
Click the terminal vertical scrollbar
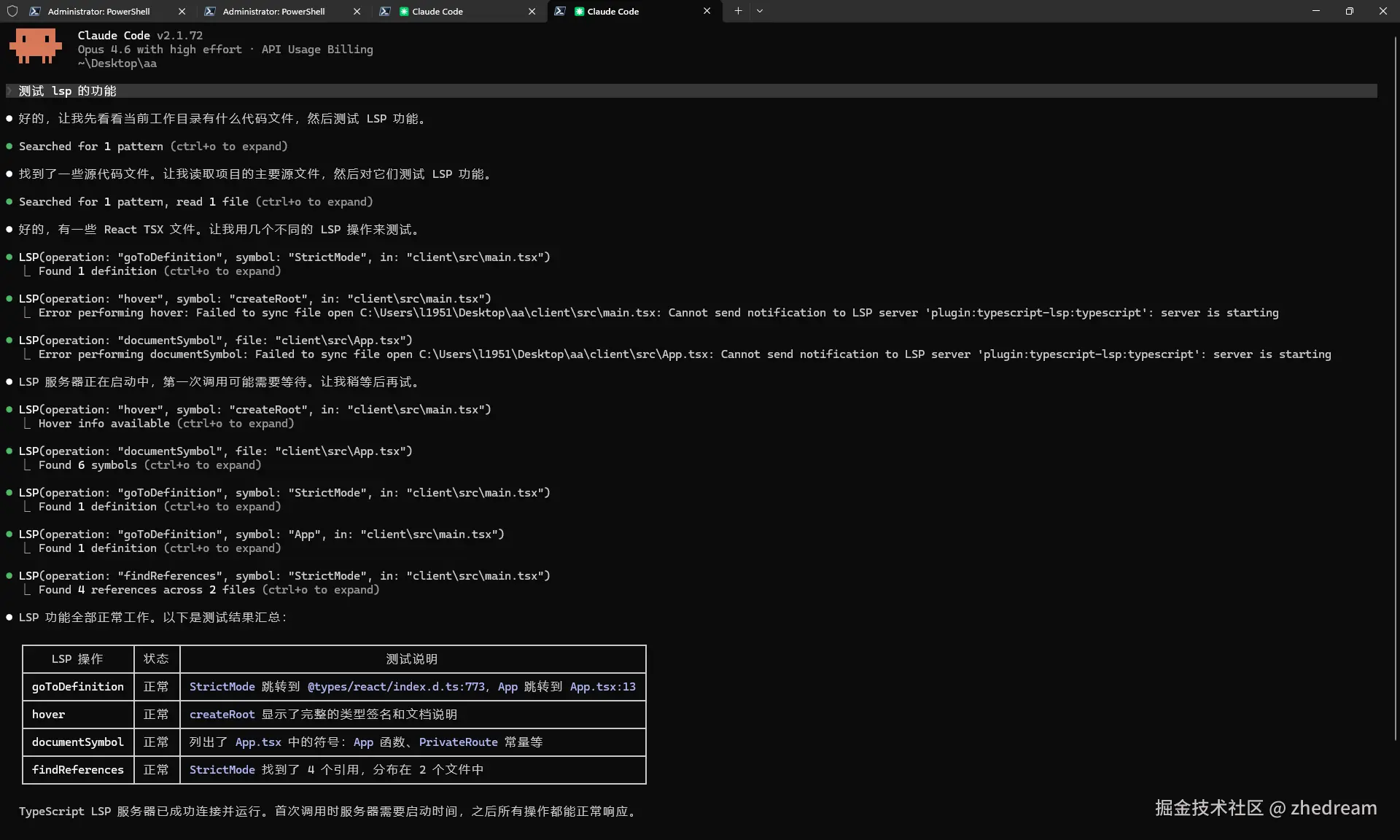tap(1395, 386)
